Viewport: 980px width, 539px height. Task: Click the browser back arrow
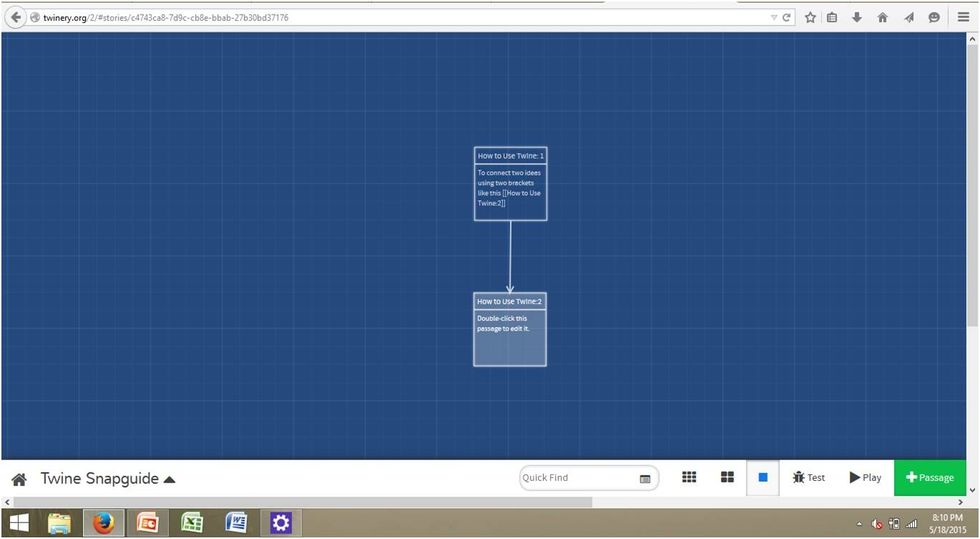coord(16,17)
